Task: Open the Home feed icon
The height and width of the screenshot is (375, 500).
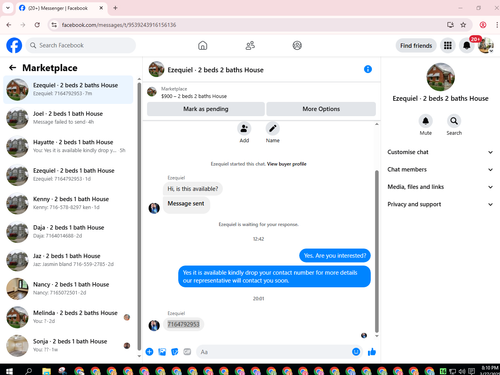Action: pyautogui.click(x=203, y=45)
